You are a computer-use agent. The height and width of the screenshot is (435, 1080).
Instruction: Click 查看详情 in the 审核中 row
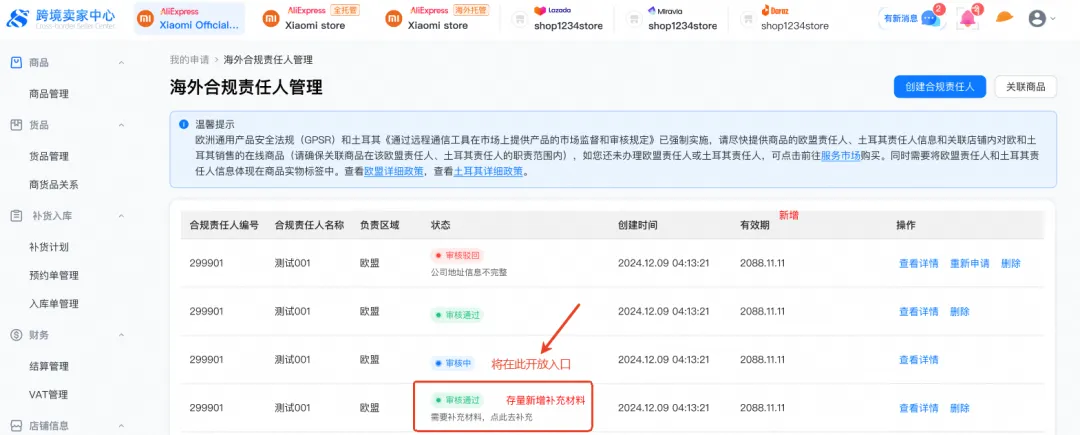tap(918, 359)
